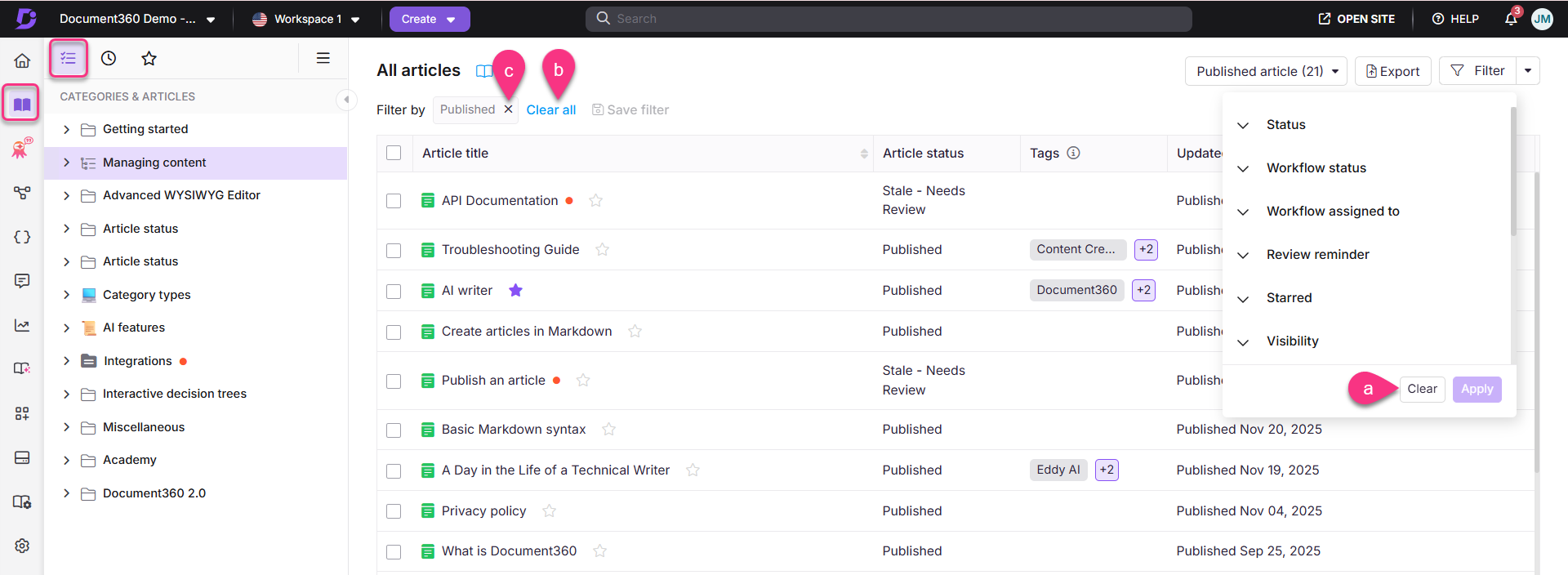The width and height of the screenshot is (1568, 575).
Task: Expand the Managing content category
Action: [x=67, y=163]
